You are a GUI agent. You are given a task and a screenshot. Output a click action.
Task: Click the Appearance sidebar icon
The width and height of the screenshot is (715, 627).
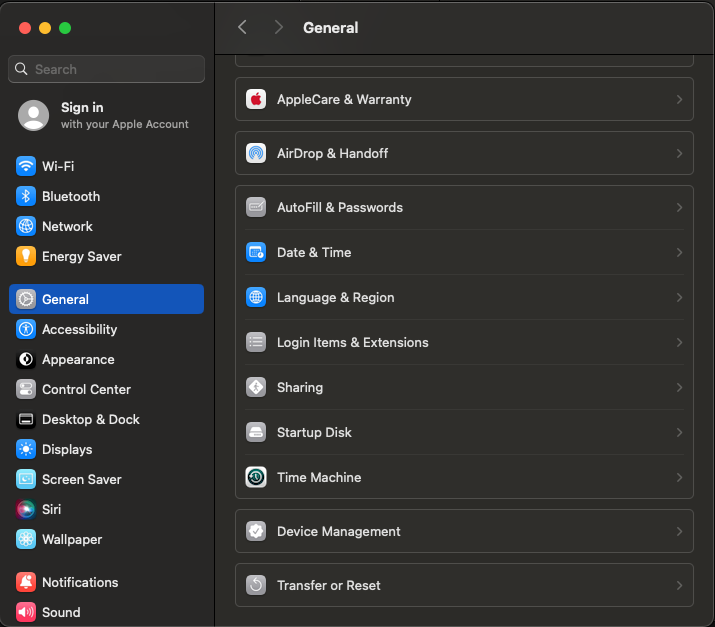point(26,359)
